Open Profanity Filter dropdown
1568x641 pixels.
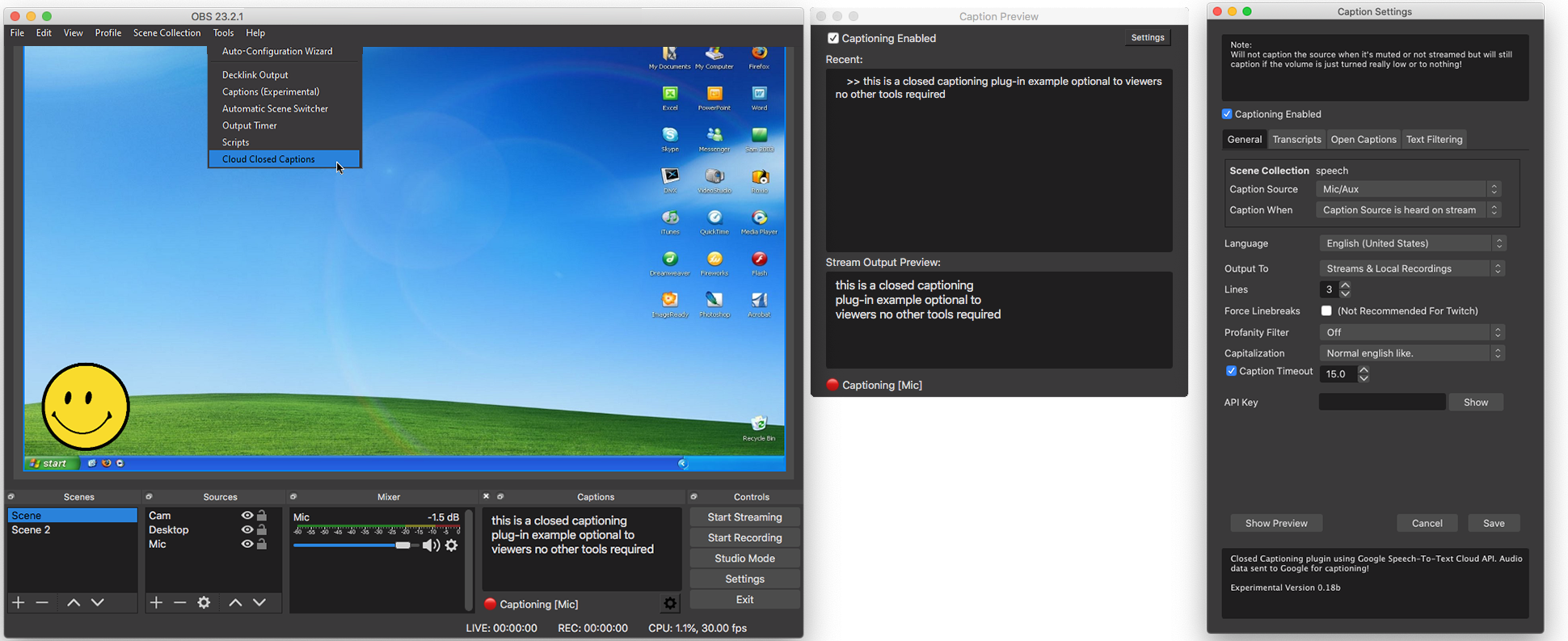[1412, 332]
